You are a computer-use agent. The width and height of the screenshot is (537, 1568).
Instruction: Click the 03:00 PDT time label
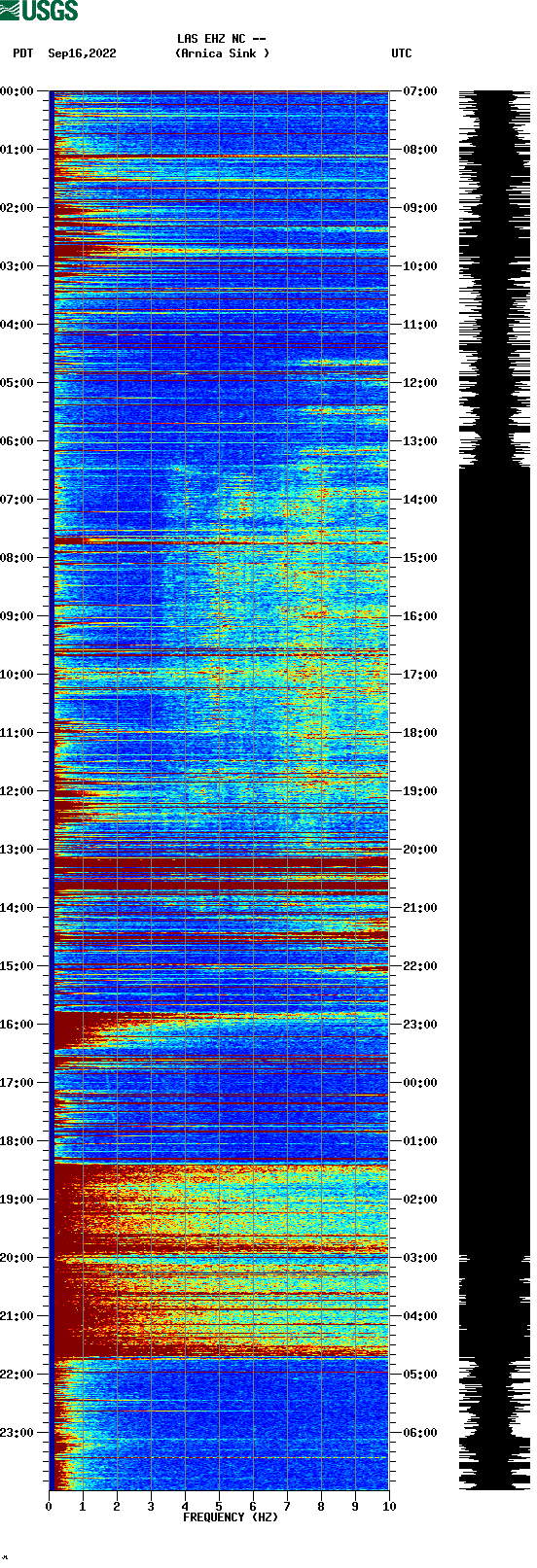(x=17, y=266)
